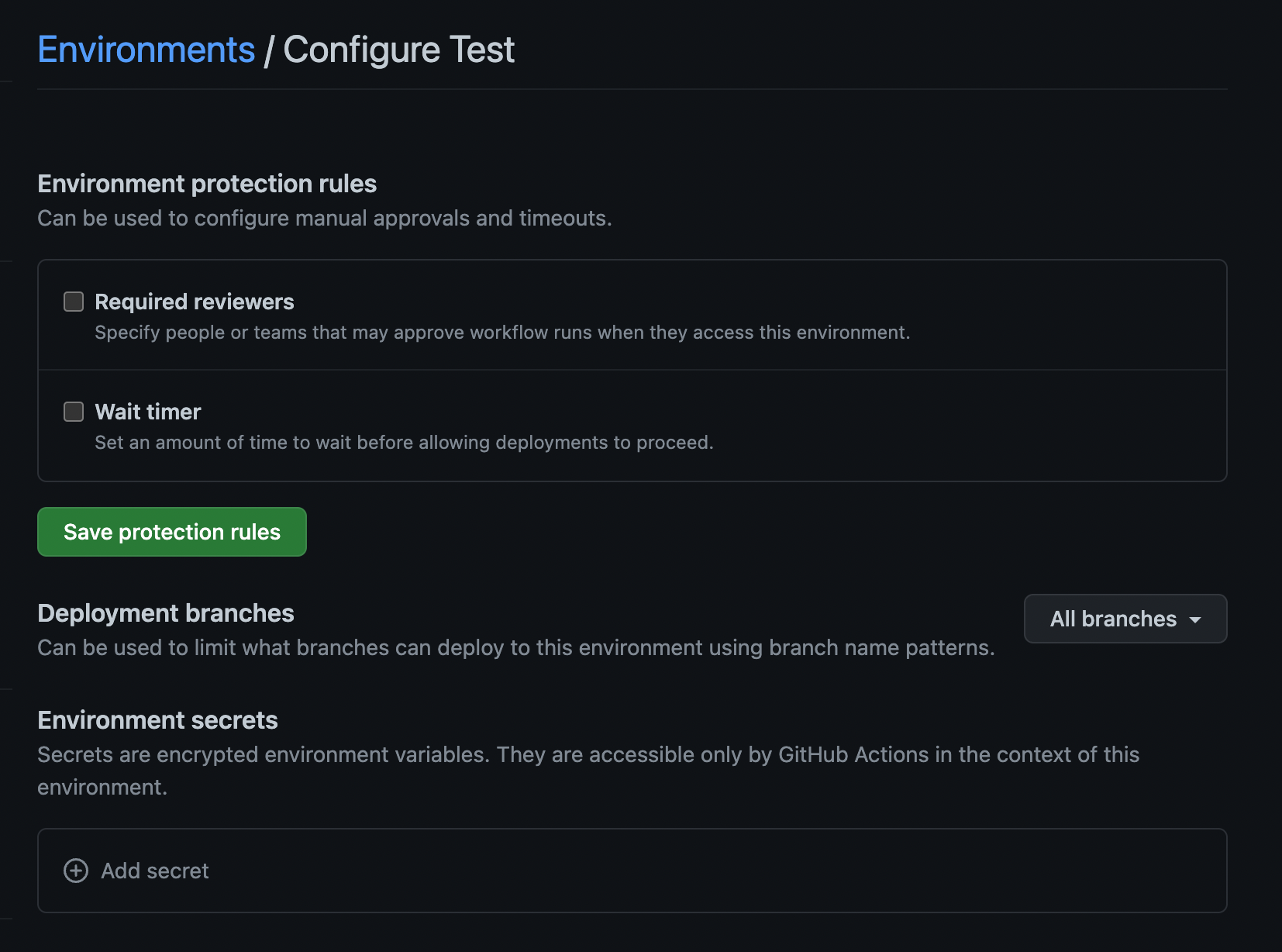Screen dimensions: 1282x952
Task: Click the branch name patterns description text
Action: coord(515,647)
